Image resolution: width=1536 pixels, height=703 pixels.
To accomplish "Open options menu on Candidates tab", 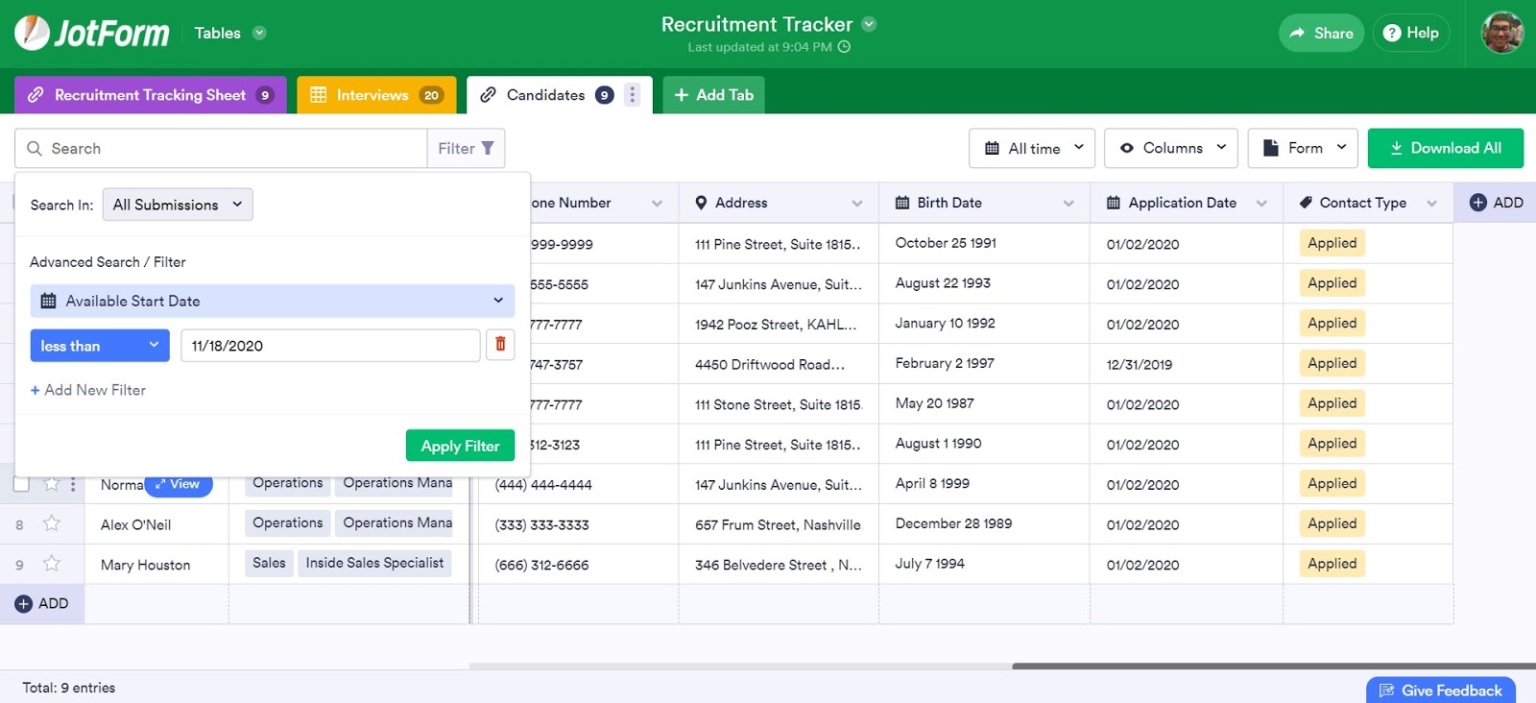I will point(632,94).
